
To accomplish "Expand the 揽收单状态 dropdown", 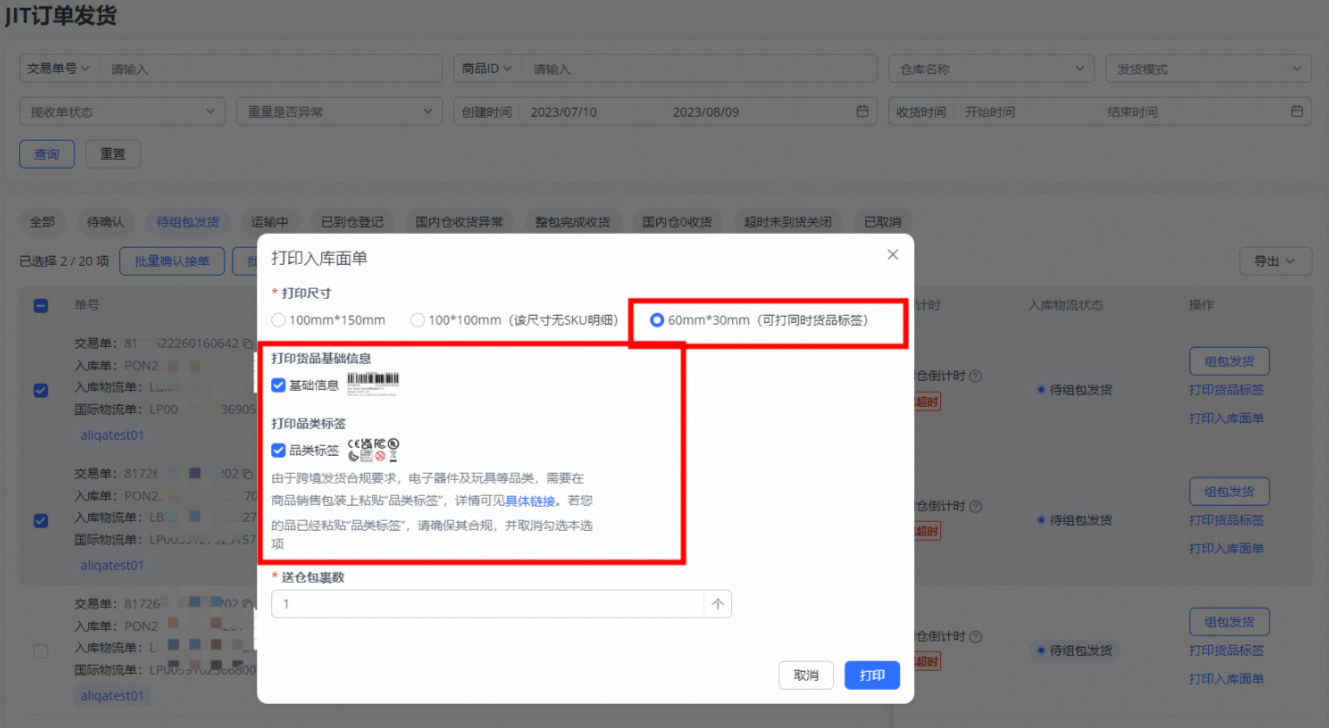I will (x=122, y=112).
